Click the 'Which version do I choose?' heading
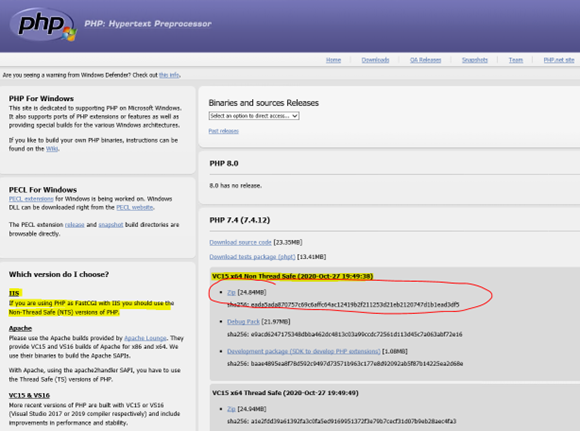 point(59,275)
